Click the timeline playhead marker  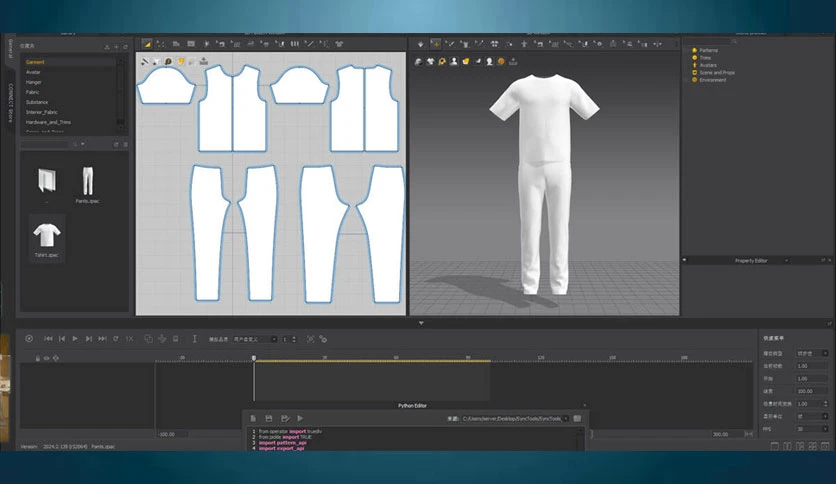(x=254, y=358)
